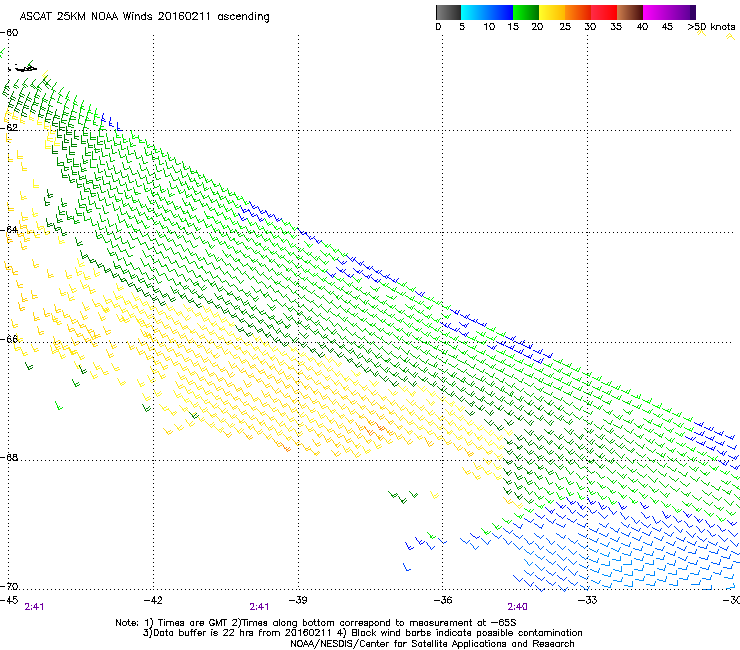This screenshot has height=650, width=740.
Task: Click the purple '2:41' time label beside -45
Action: click(x=34, y=607)
